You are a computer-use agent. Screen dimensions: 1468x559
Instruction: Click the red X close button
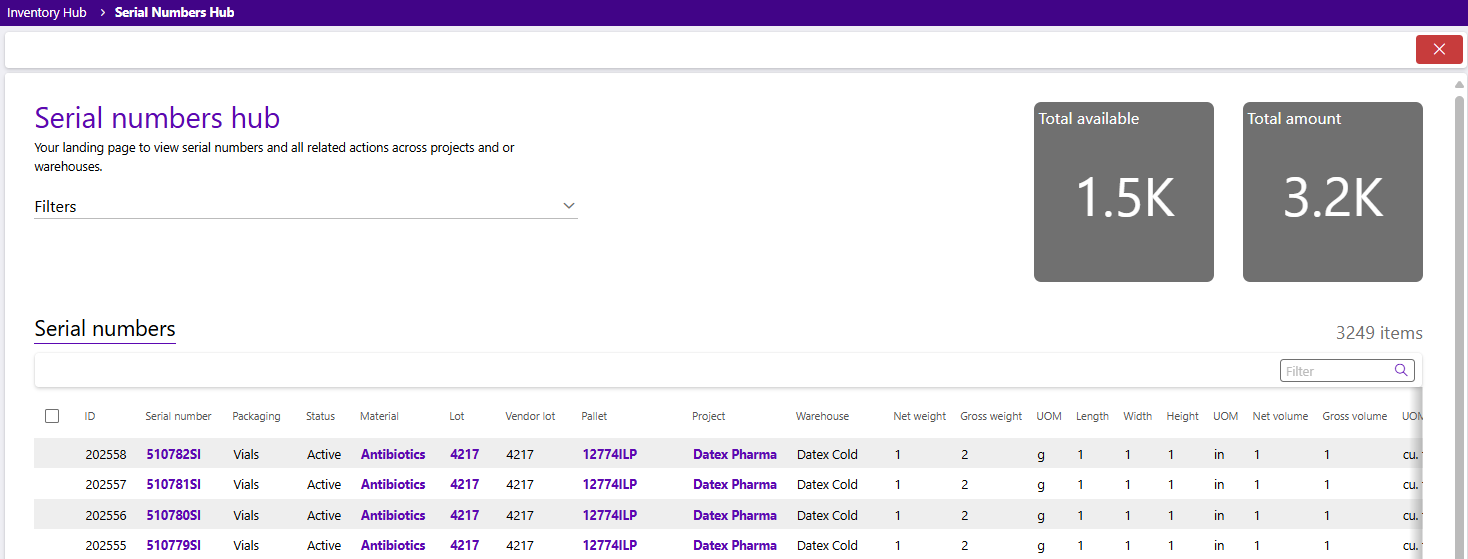(x=1438, y=50)
